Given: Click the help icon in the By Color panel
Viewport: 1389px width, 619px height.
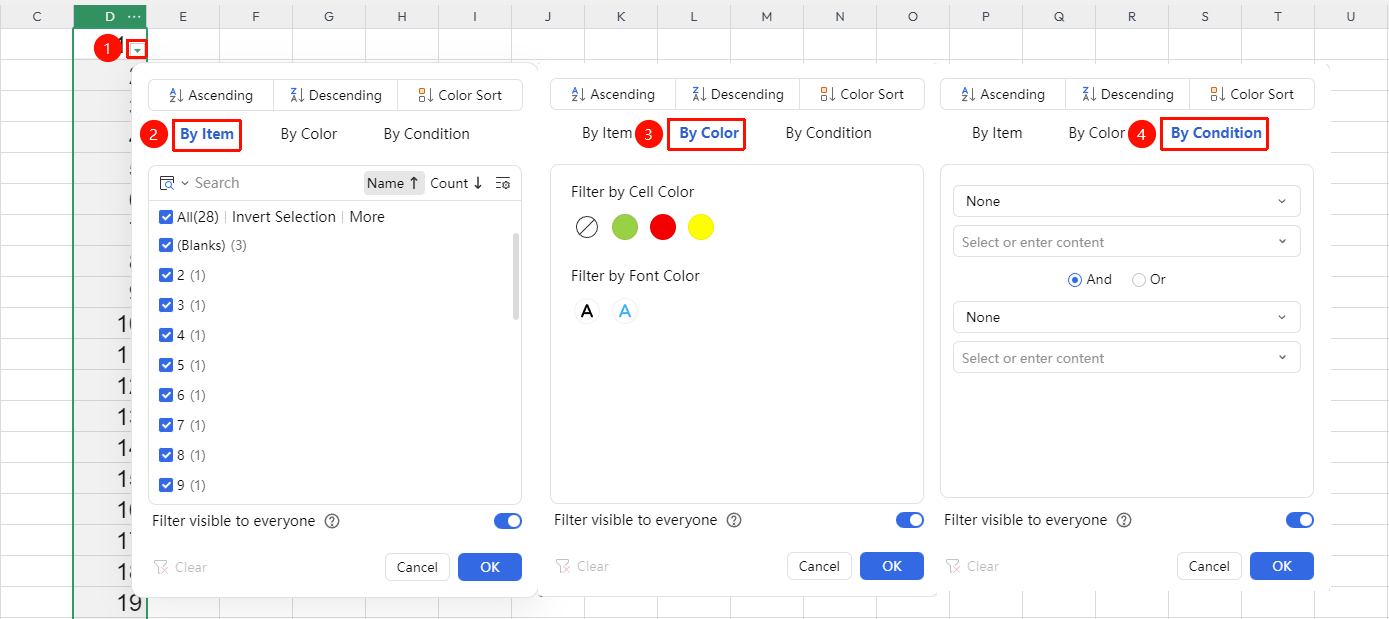Looking at the screenshot, I should click(x=734, y=520).
